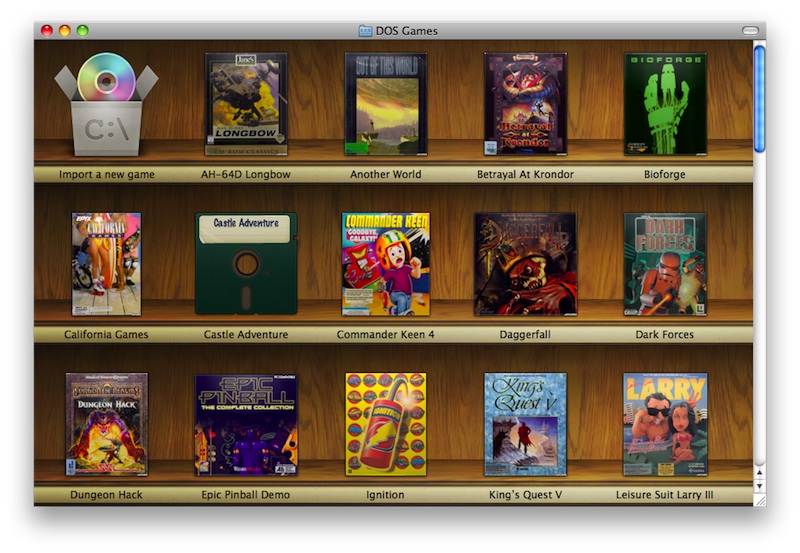Open Epic Pinball Demo cover

[246, 424]
